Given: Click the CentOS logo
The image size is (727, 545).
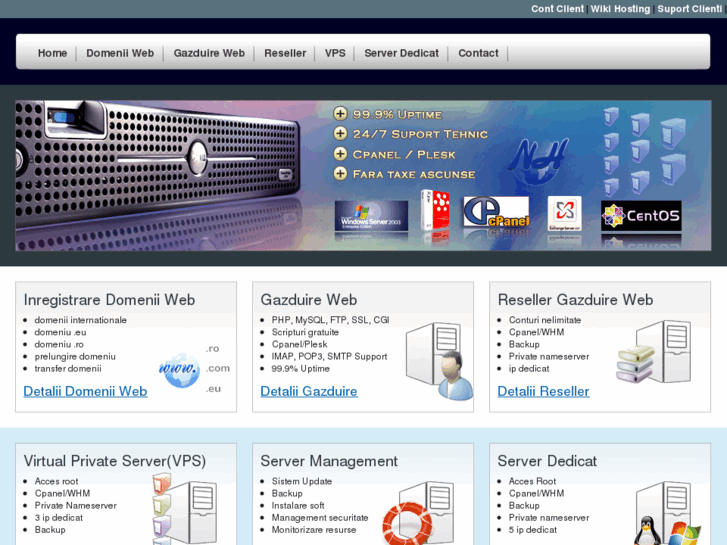Looking at the screenshot, I should pos(641,216).
